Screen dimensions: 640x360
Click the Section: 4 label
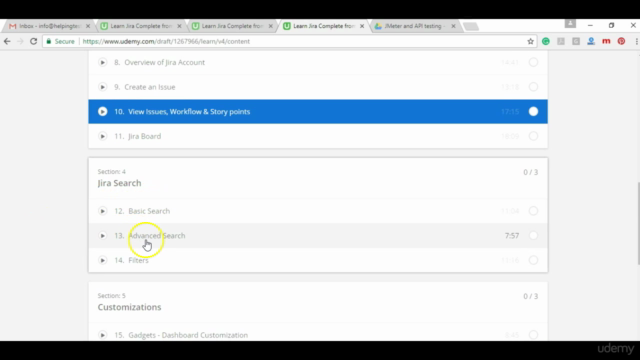[x=111, y=172]
